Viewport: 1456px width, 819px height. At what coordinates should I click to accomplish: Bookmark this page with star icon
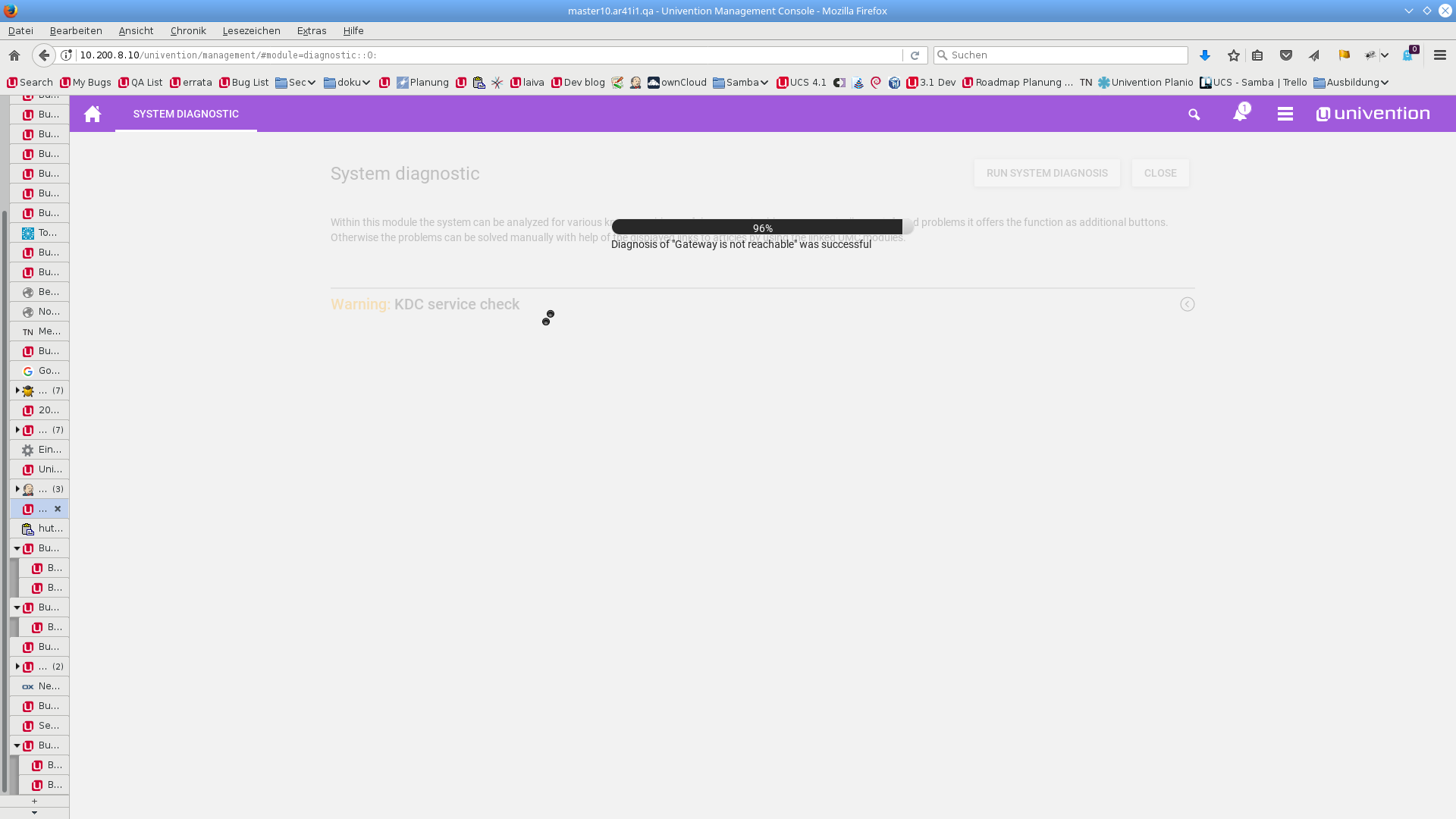click(1234, 55)
